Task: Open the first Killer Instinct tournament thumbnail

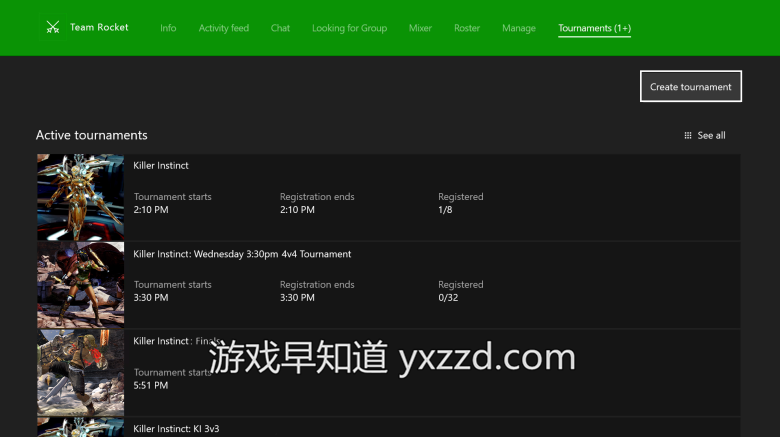Action: [81, 197]
